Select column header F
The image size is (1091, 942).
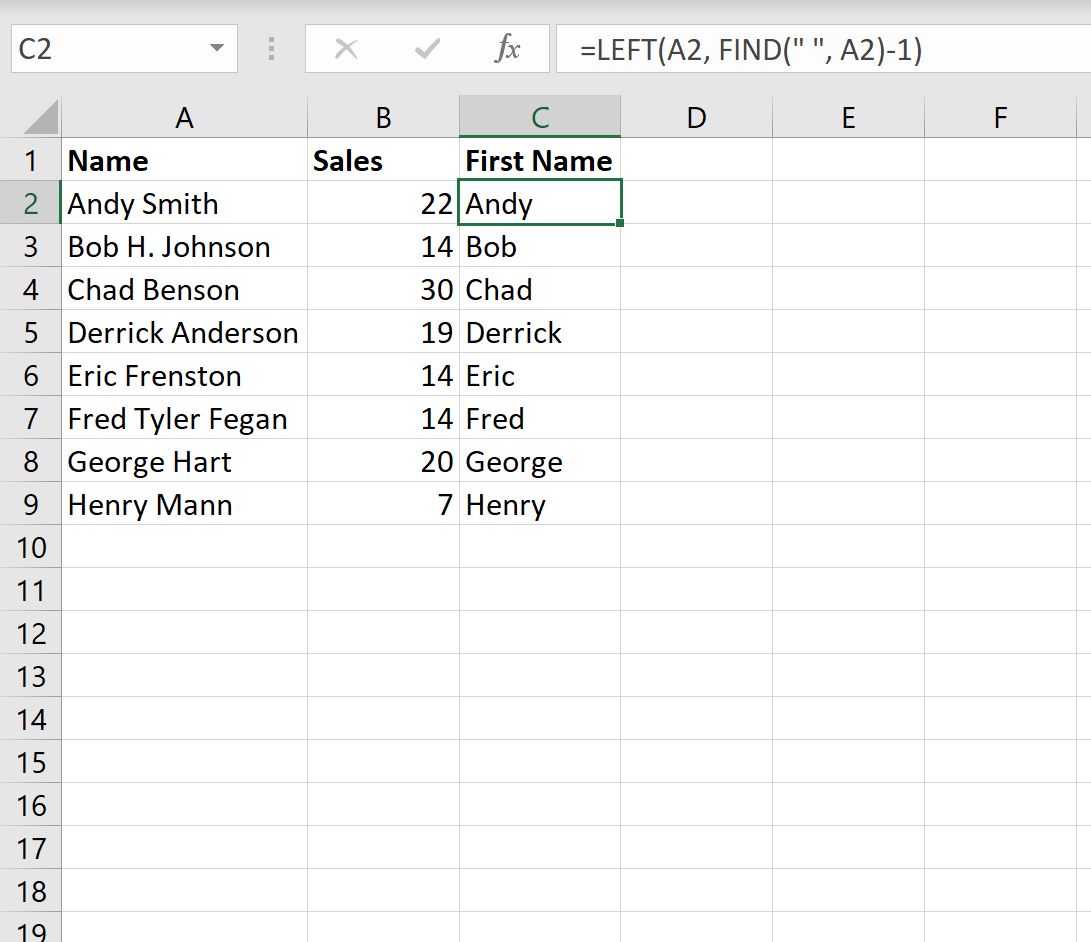click(1000, 117)
